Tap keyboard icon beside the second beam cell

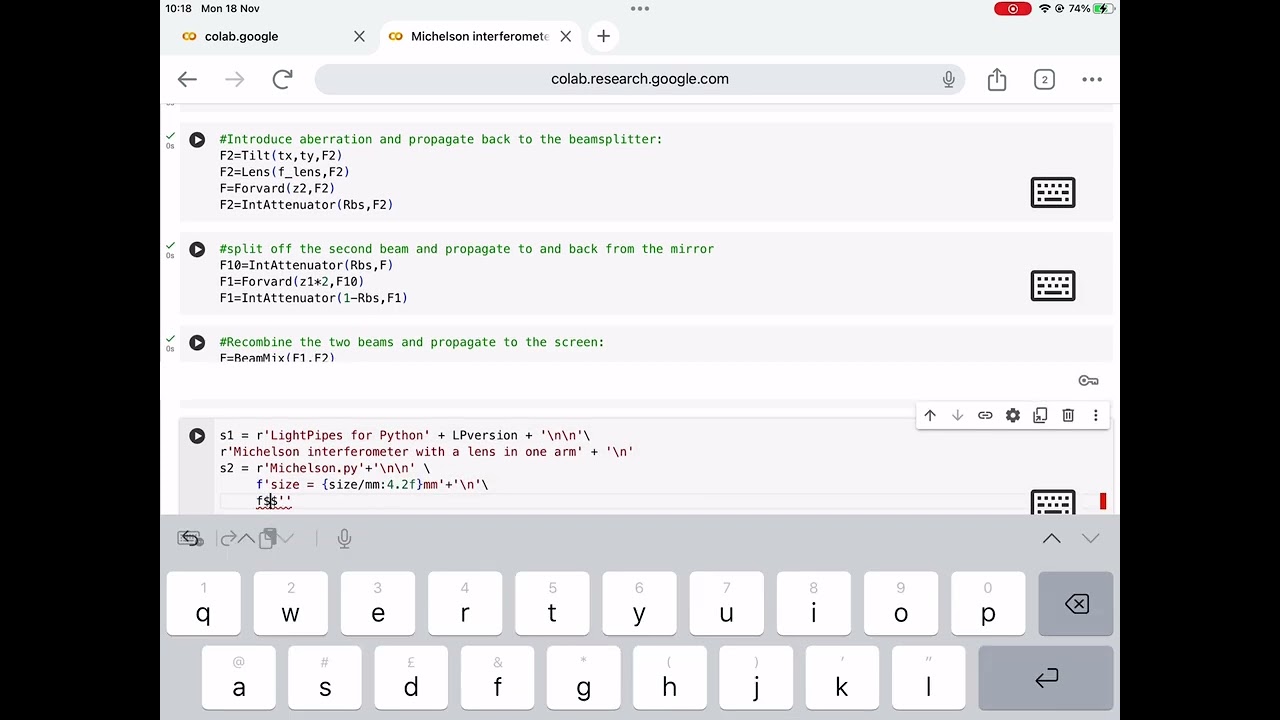(x=1053, y=286)
